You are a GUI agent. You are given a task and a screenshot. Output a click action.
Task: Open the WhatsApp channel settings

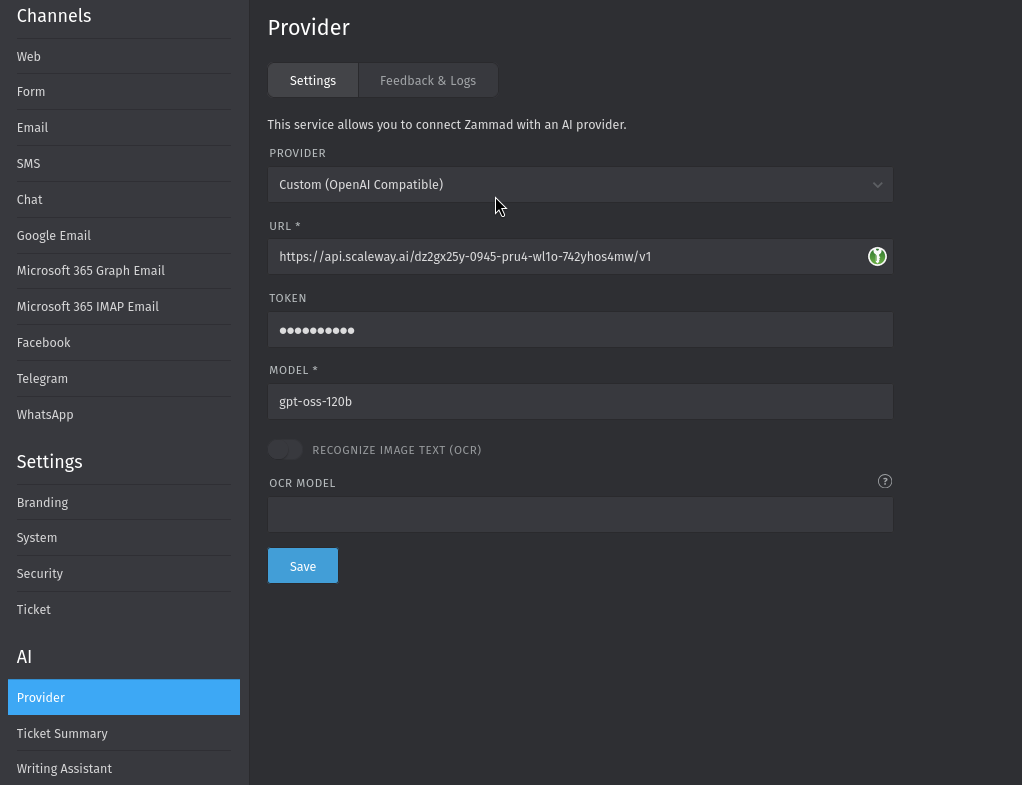tap(45, 414)
